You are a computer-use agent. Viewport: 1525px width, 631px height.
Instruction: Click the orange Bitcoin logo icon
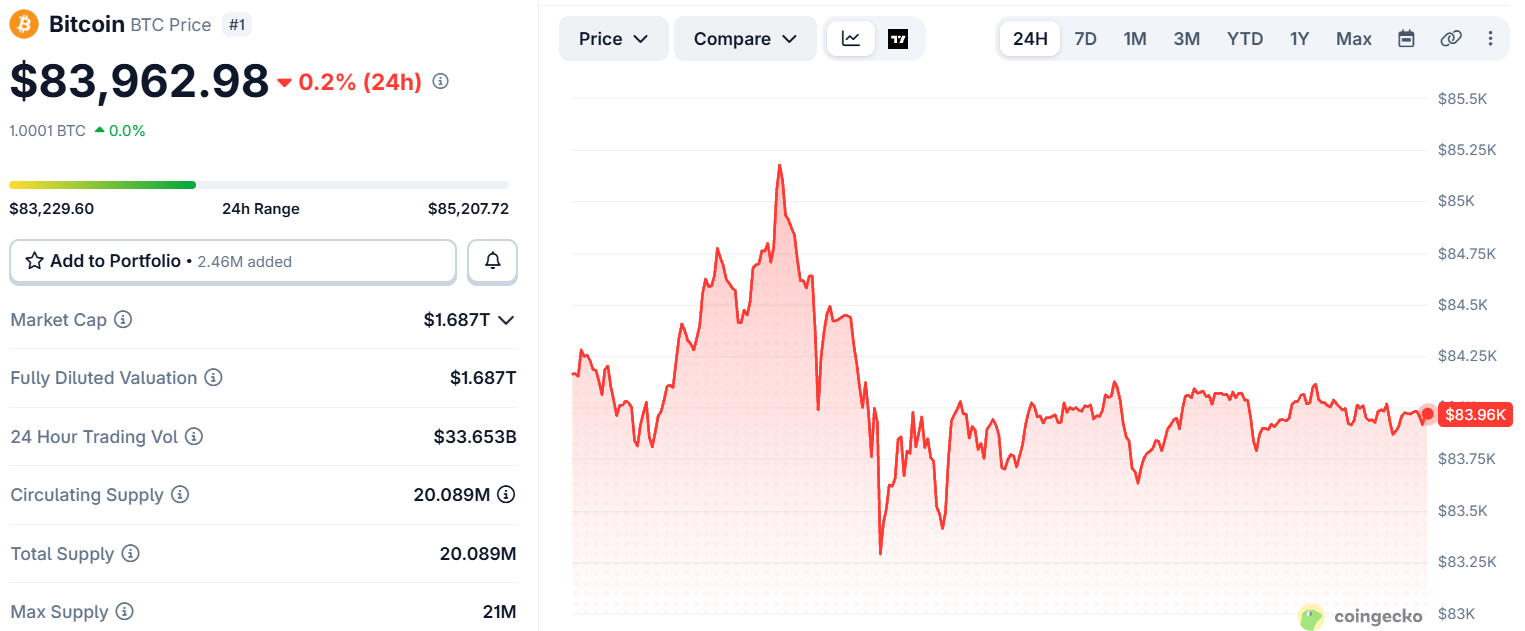[24, 24]
